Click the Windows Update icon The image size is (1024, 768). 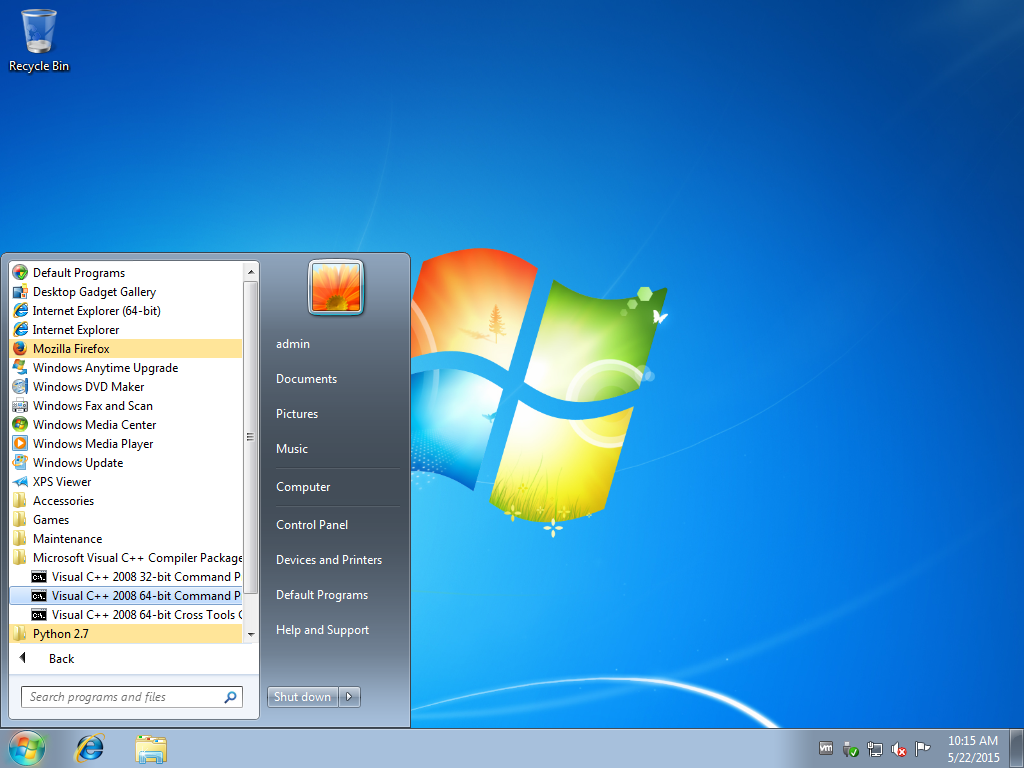[20, 462]
